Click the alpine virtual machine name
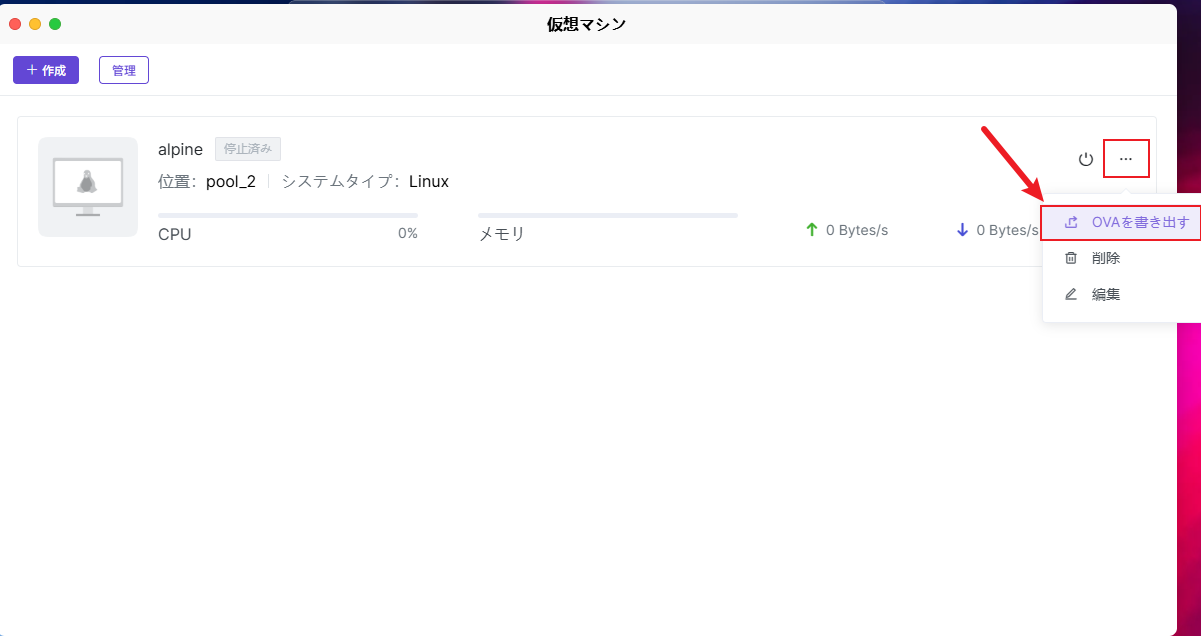The image size is (1201, 636). [180, 149]
